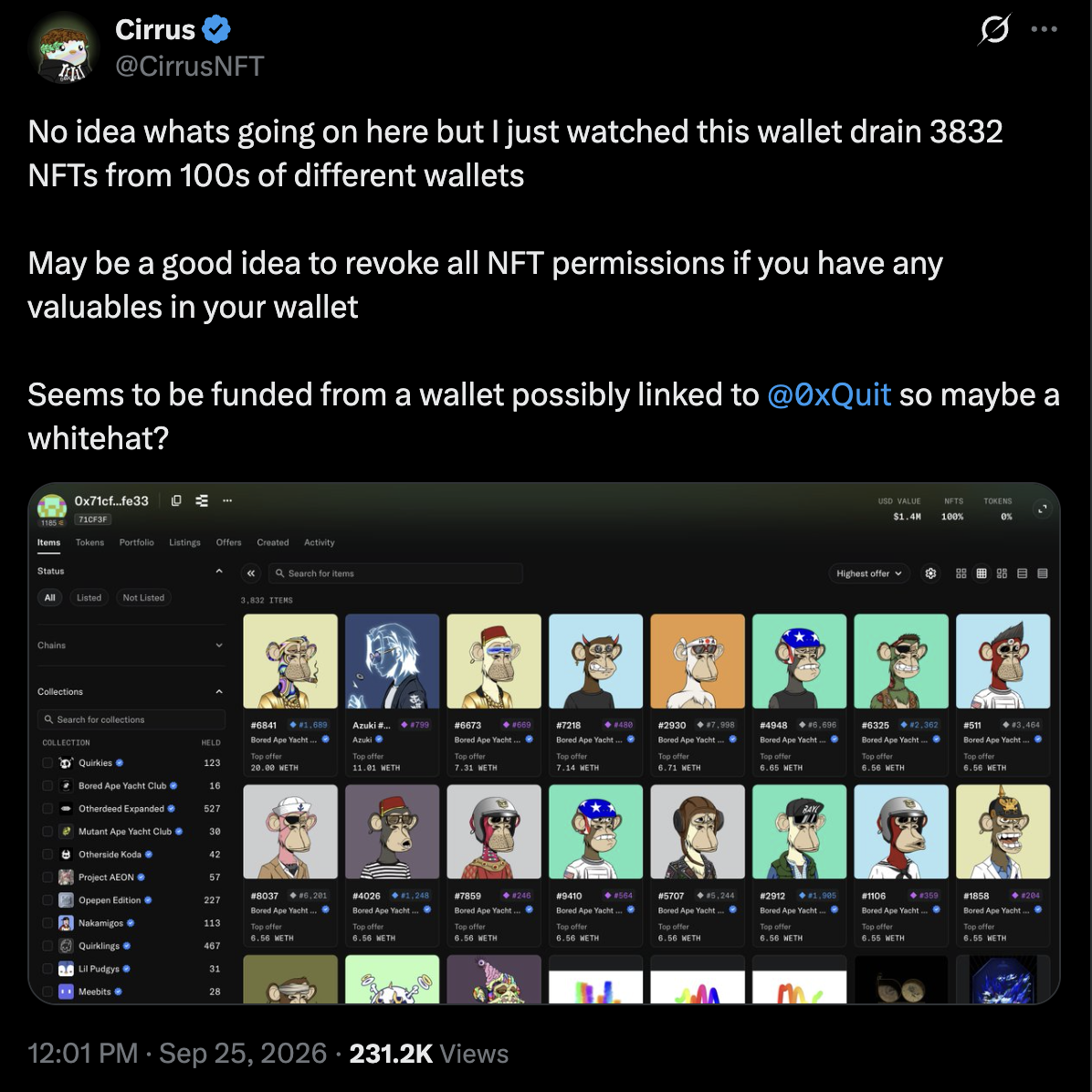This screenshot has height=1092, width=1092.
Task: Open the Portfolio tab
Action: 137,542
